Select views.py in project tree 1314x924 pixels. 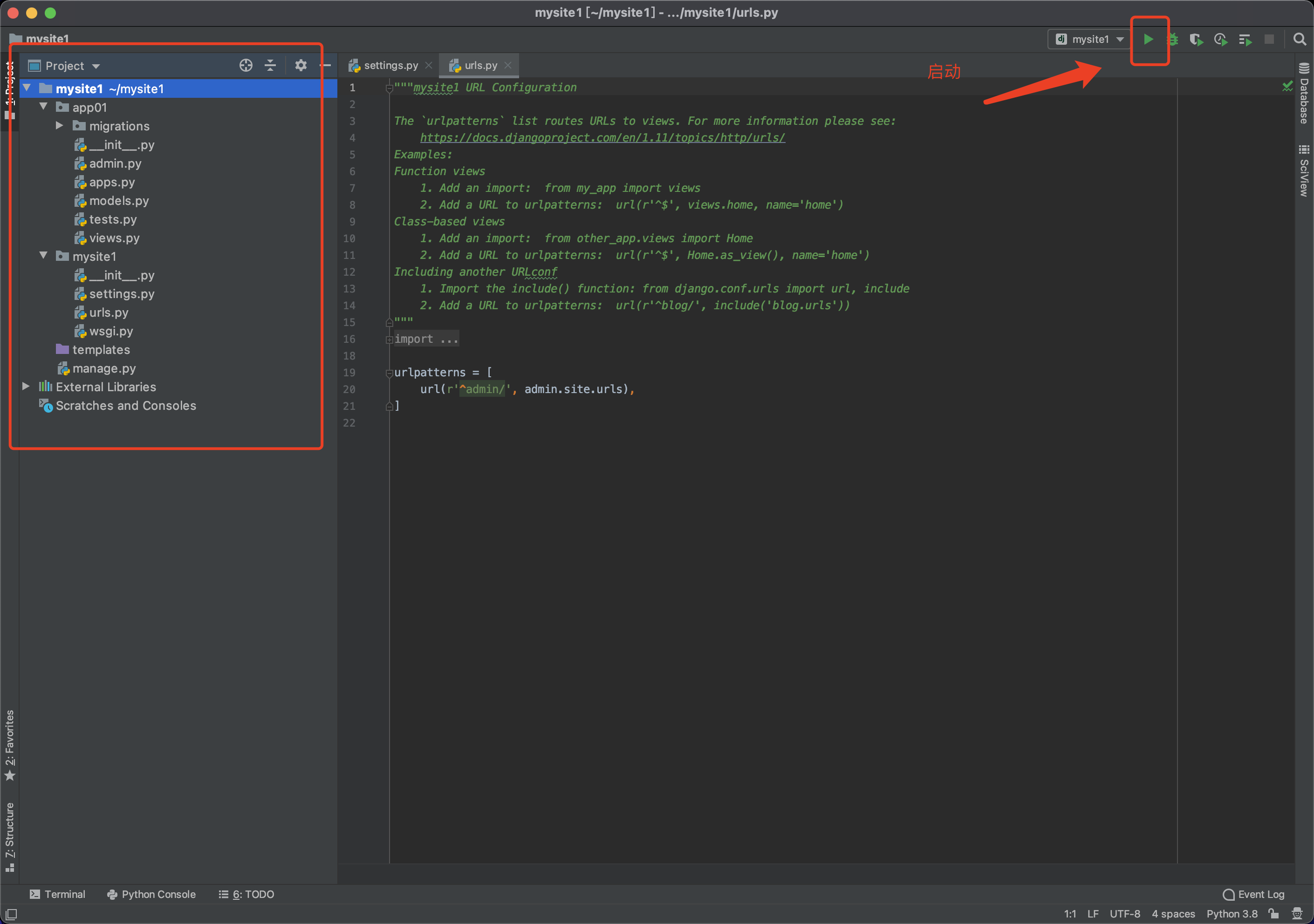click(107, 238)
